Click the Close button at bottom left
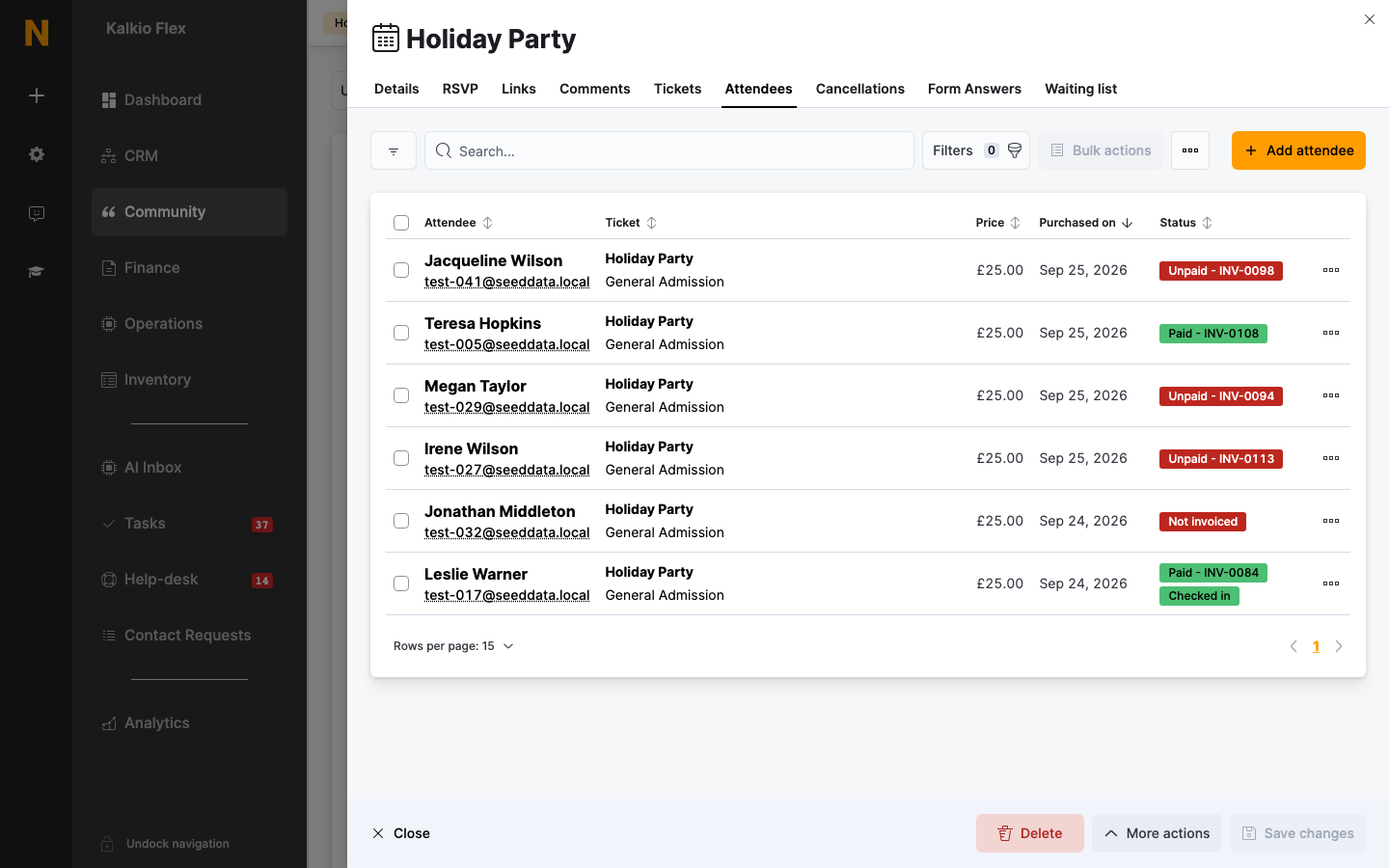1389x868 pixels. point(401,833)
